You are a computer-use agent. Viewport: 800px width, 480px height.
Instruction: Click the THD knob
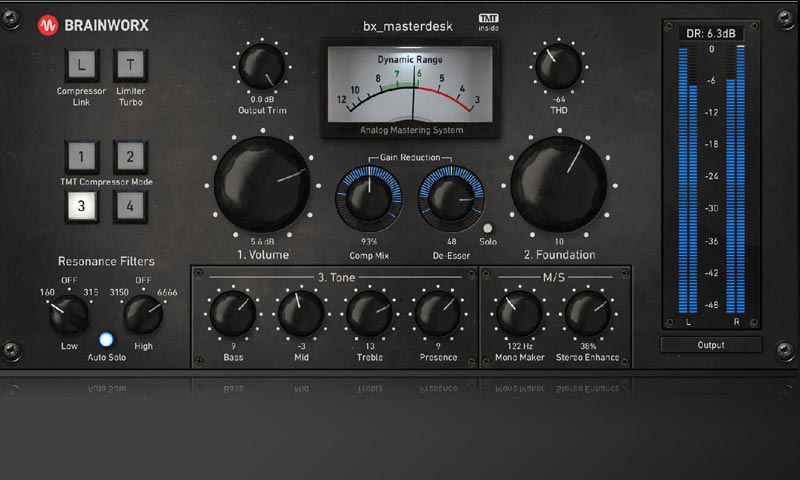[559, 66]
